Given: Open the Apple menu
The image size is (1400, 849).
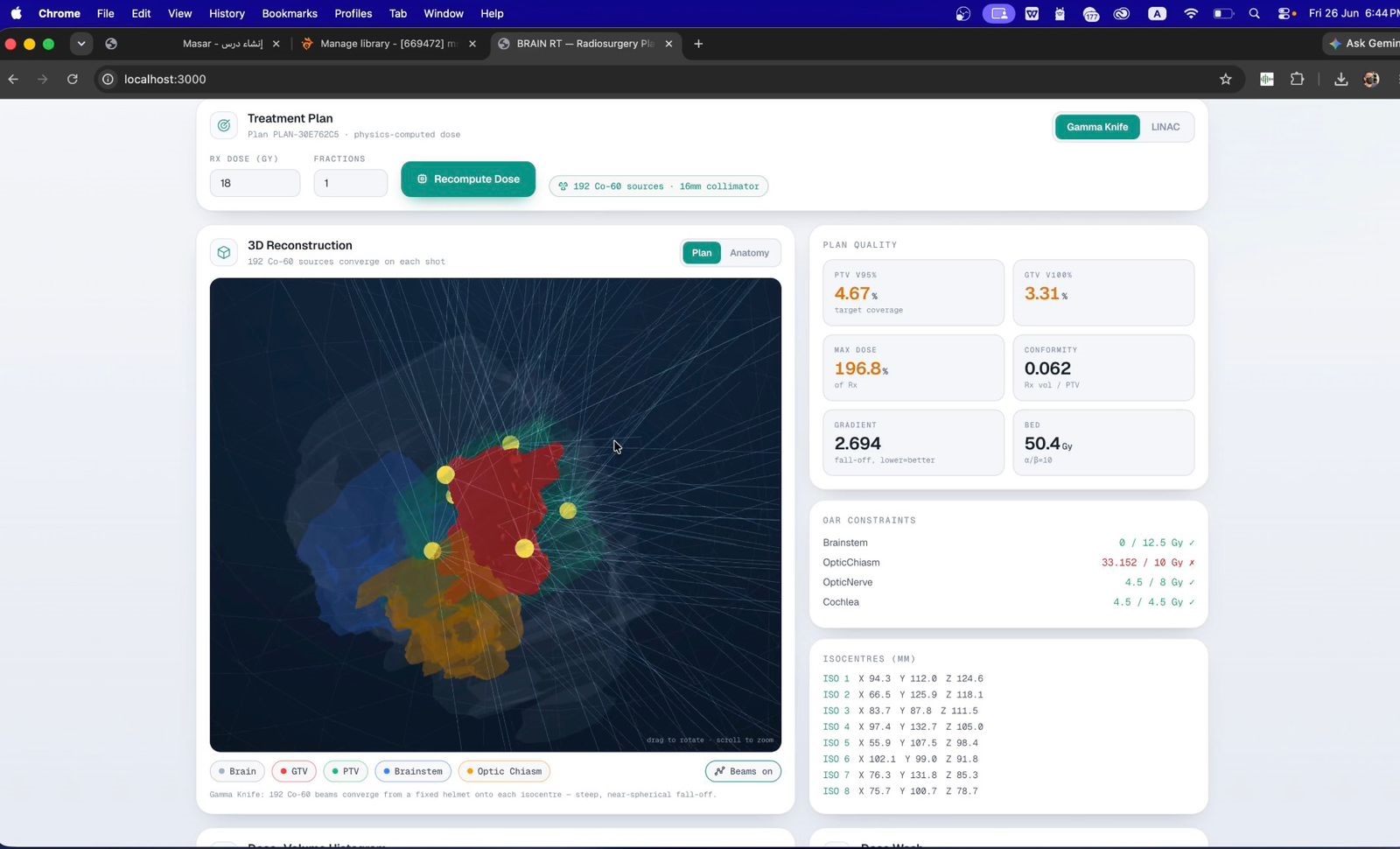Looking at the screenshot, I should click(16, 13).
